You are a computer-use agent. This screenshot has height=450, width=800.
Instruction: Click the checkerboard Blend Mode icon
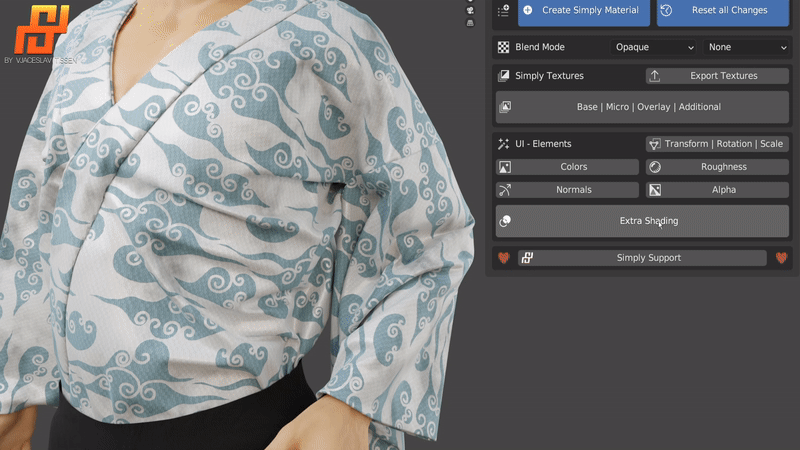click(504, 47)
